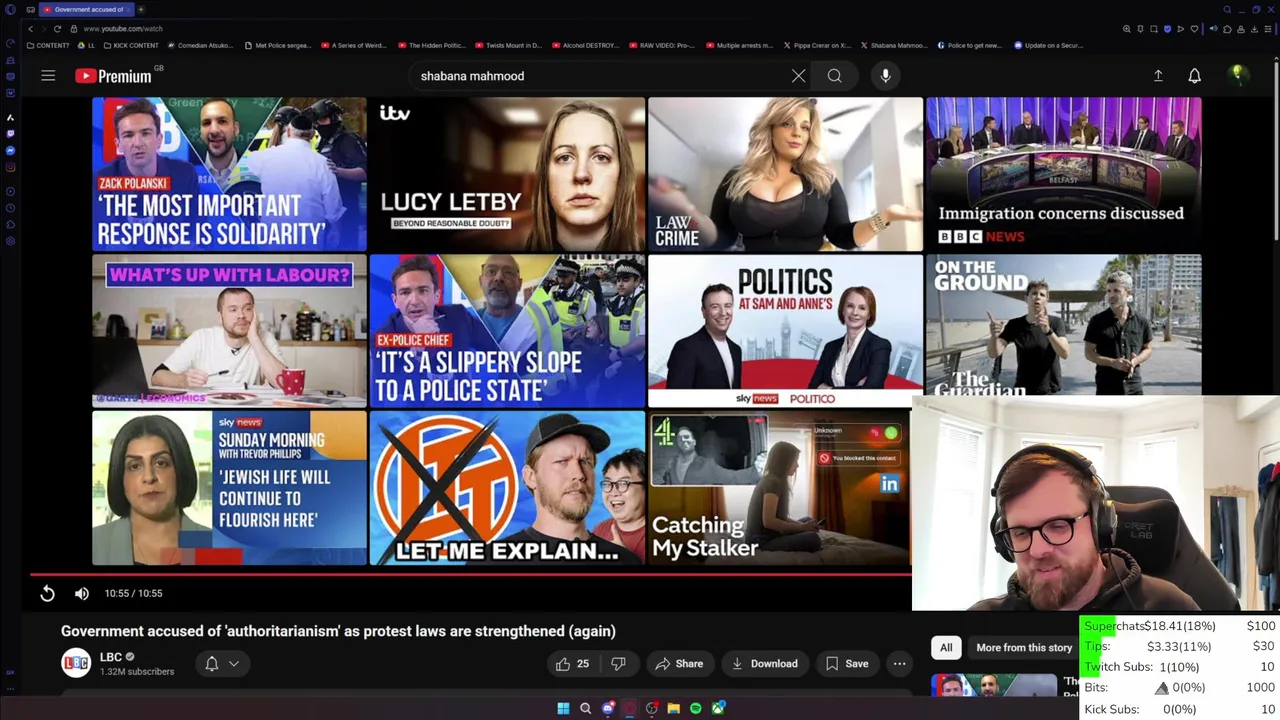This screenshot has height=720, width=1280.
Task: Replay the video with the replay icon
Action: click(47, 593)
